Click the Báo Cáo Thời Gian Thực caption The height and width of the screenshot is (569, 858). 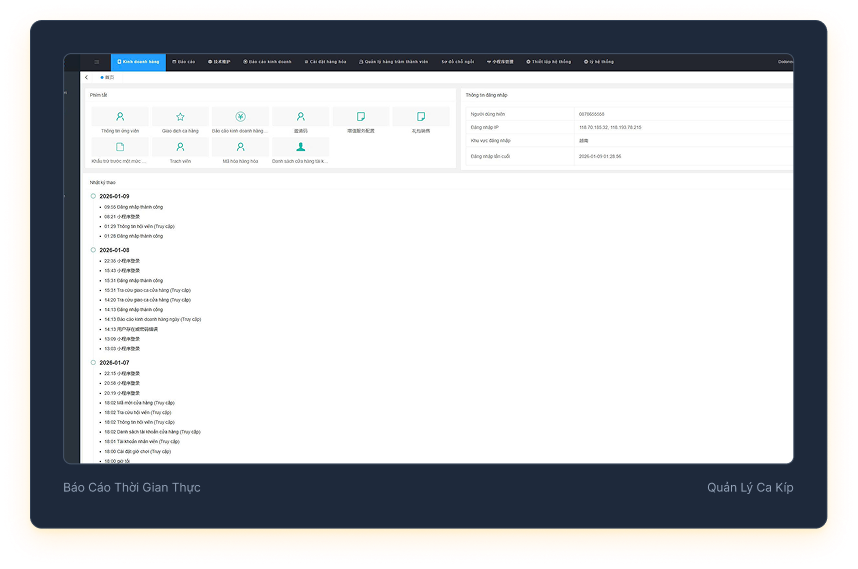131,488
